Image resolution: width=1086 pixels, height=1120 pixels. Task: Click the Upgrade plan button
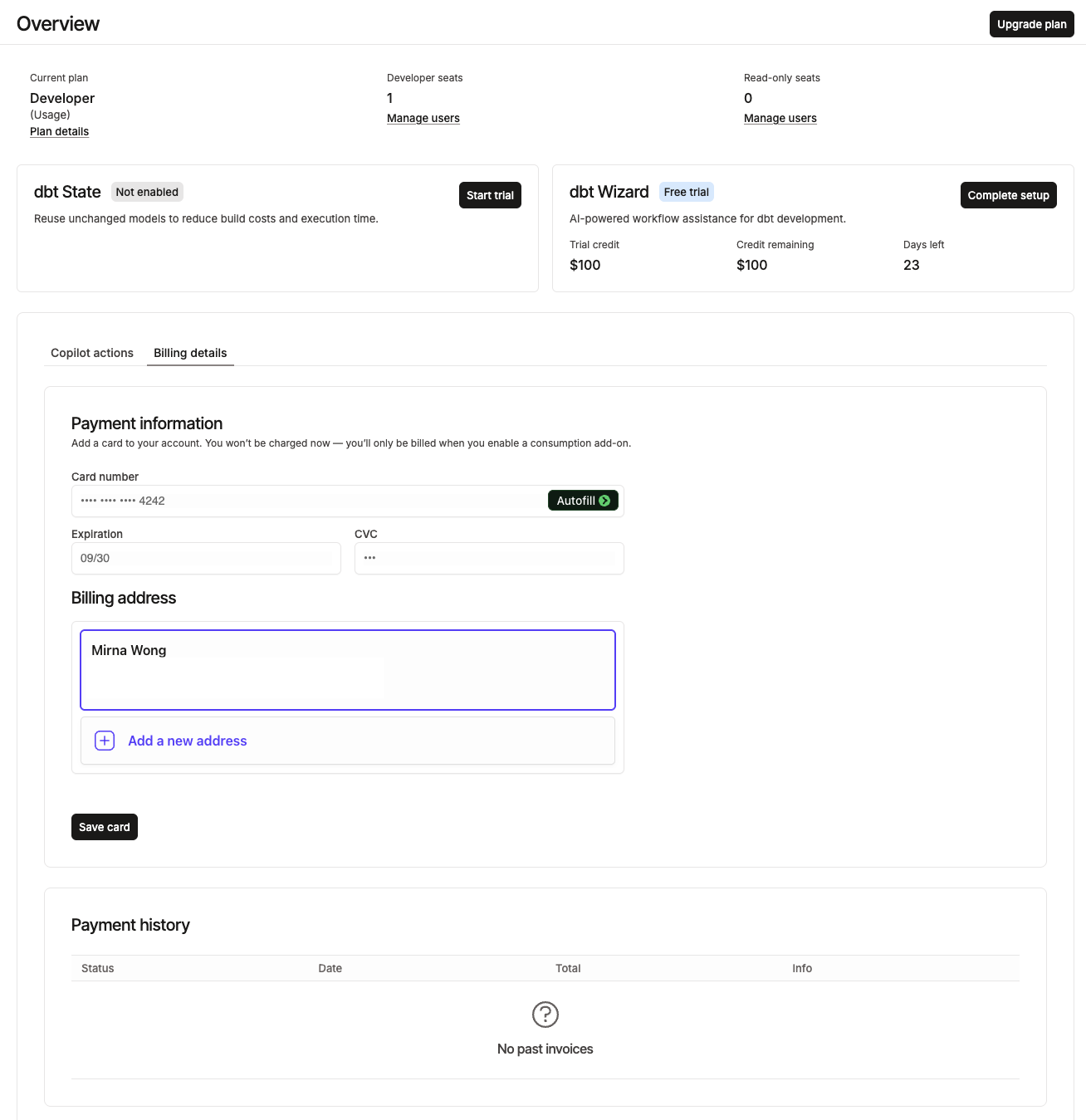click(x=1031, y=24)
